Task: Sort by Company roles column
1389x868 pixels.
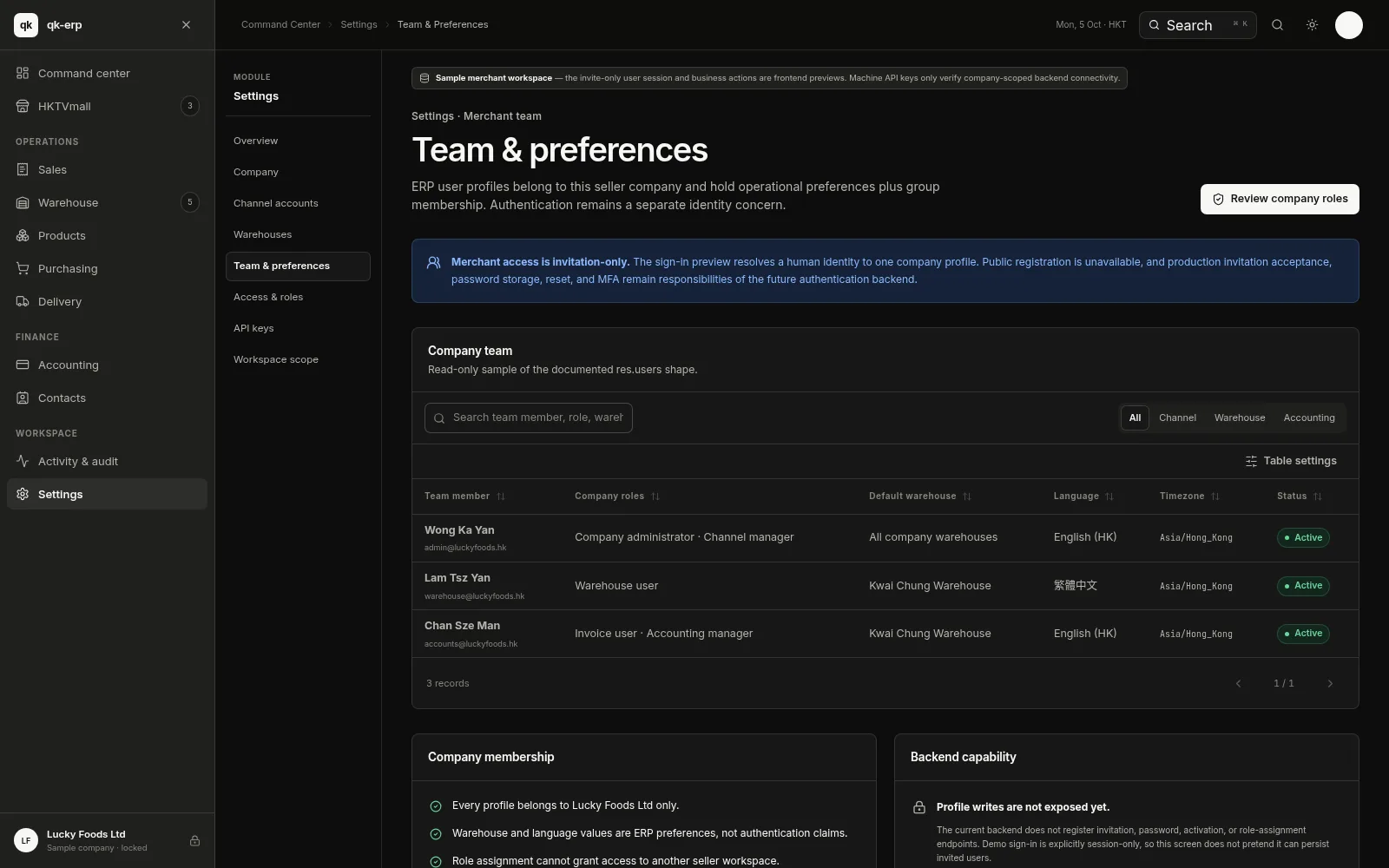Action: pyautogui.click(x=617, y=496)
